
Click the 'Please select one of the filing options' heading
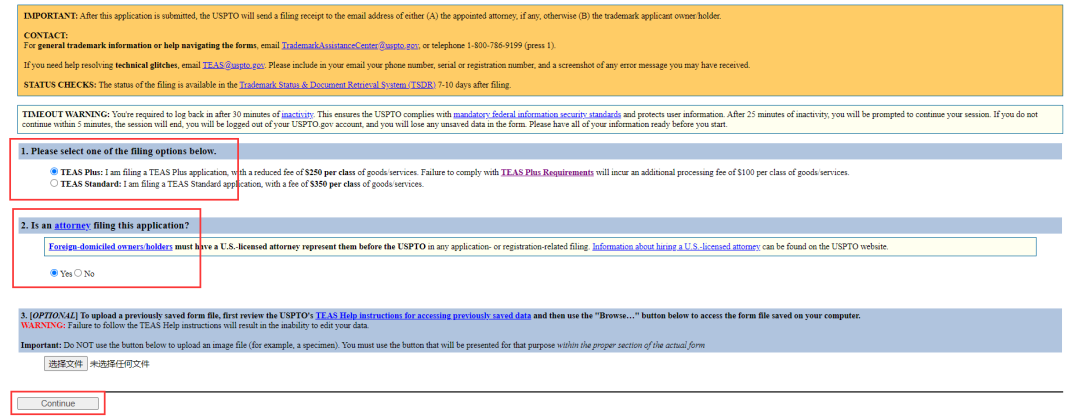pos(118,151)
